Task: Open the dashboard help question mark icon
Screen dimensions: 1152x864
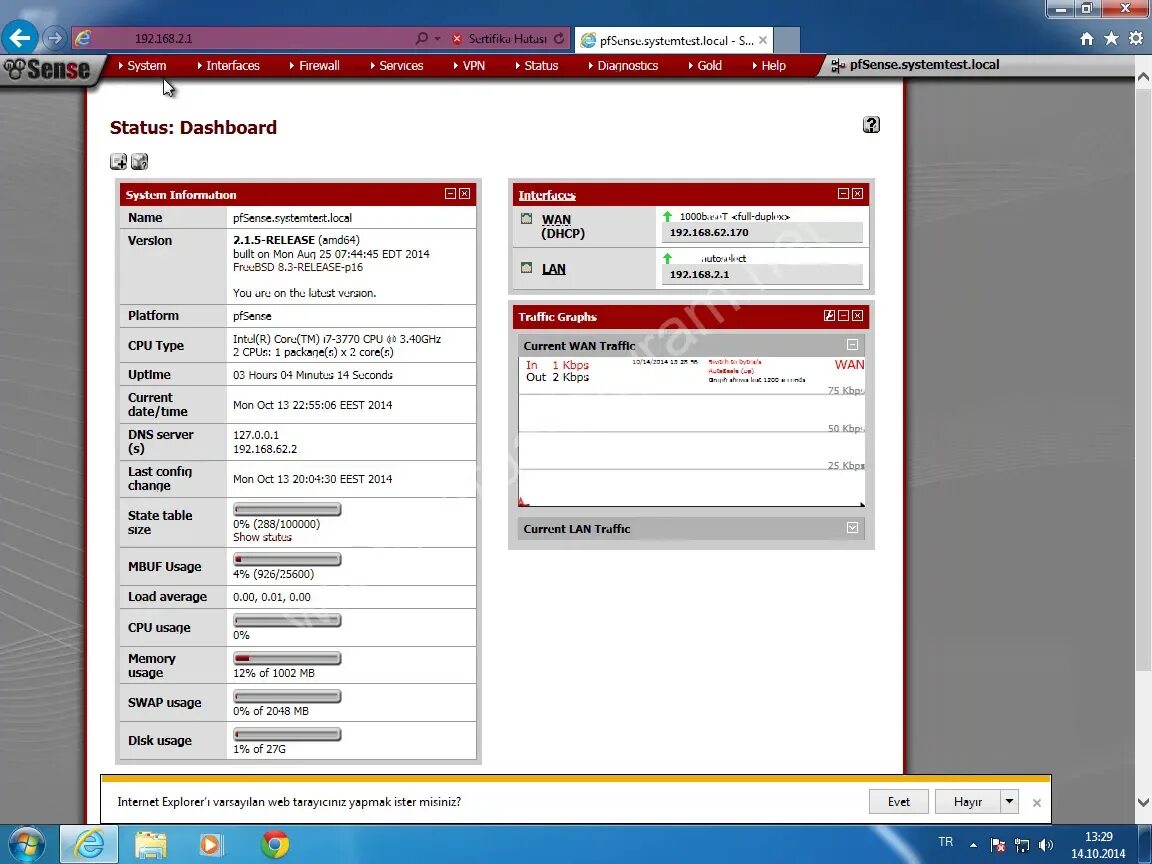Action: tap(871, 125)
